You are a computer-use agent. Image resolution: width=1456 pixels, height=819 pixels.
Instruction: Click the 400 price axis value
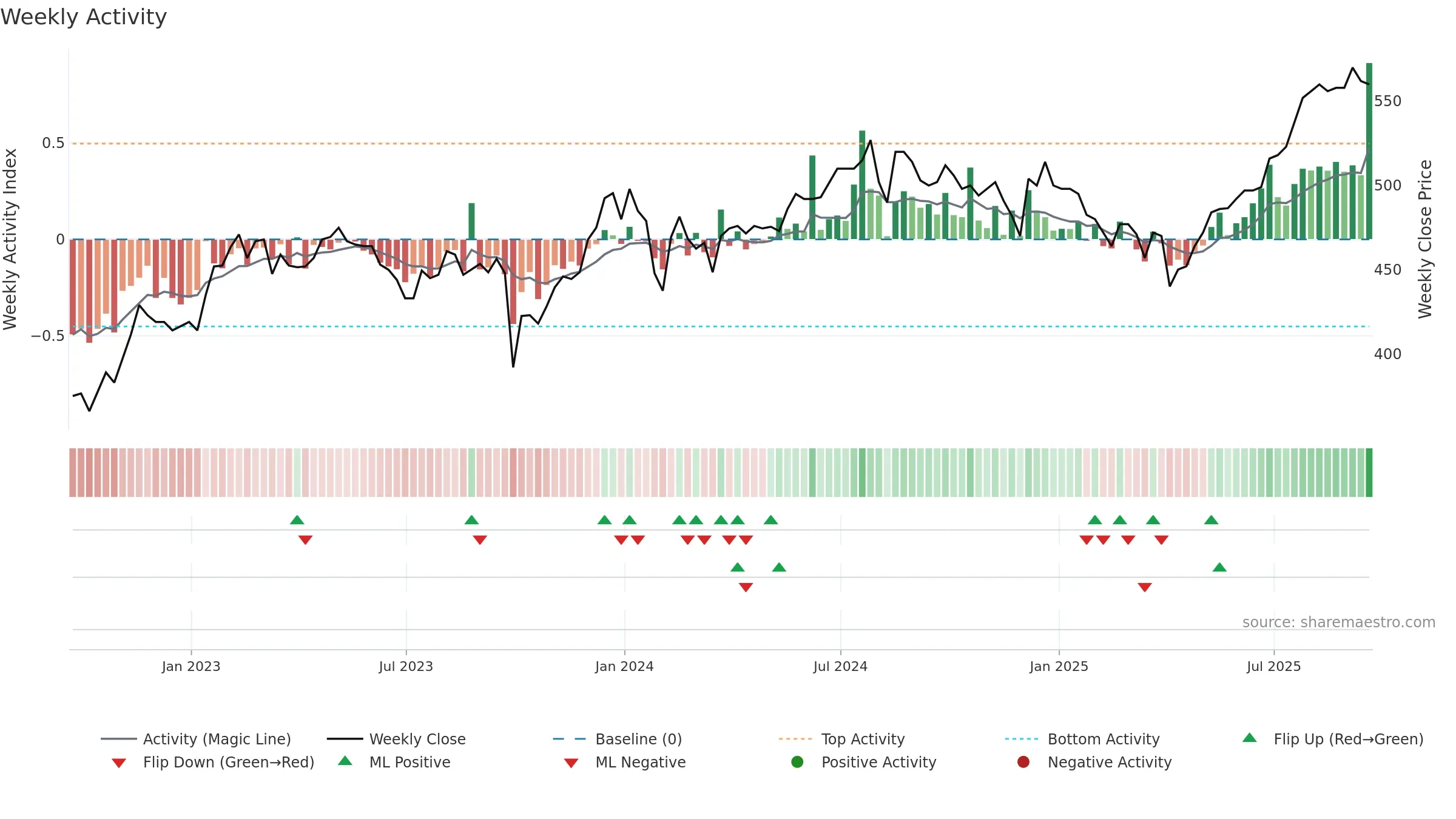click(x=1387, y=354)
